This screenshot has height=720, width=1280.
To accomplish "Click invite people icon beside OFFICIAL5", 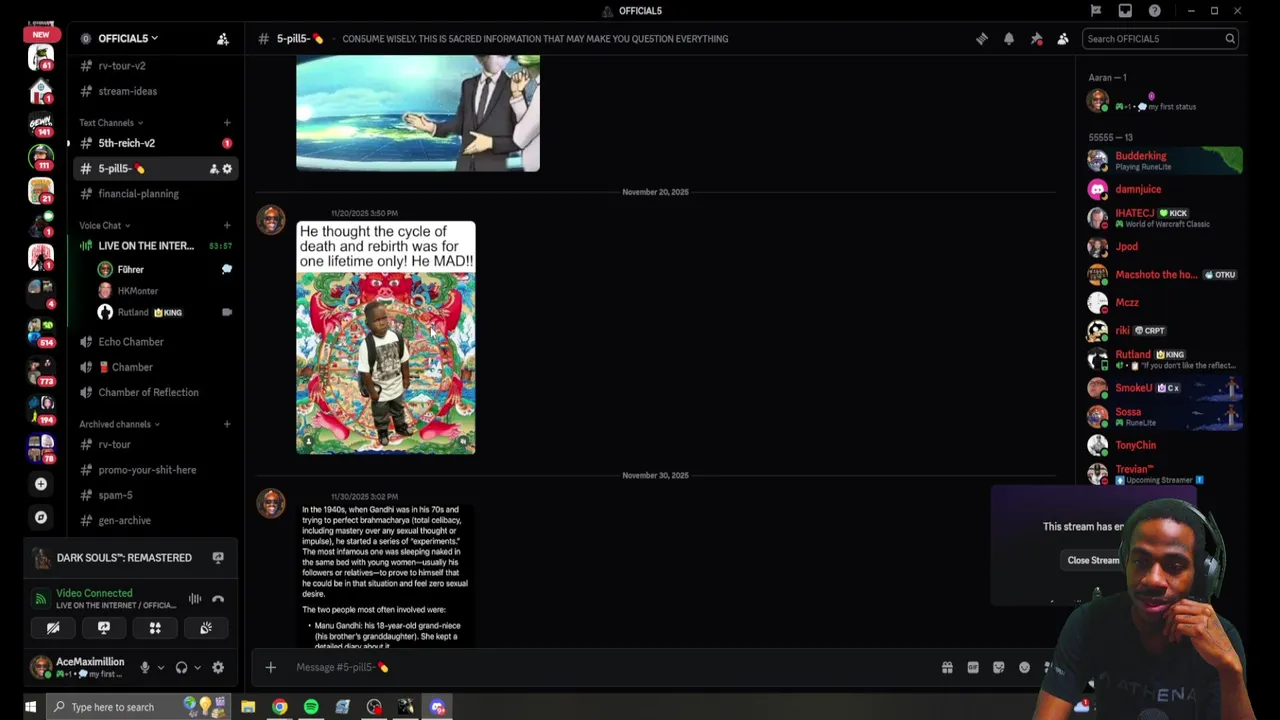I will pyautogui.click(x=223, y=39).
